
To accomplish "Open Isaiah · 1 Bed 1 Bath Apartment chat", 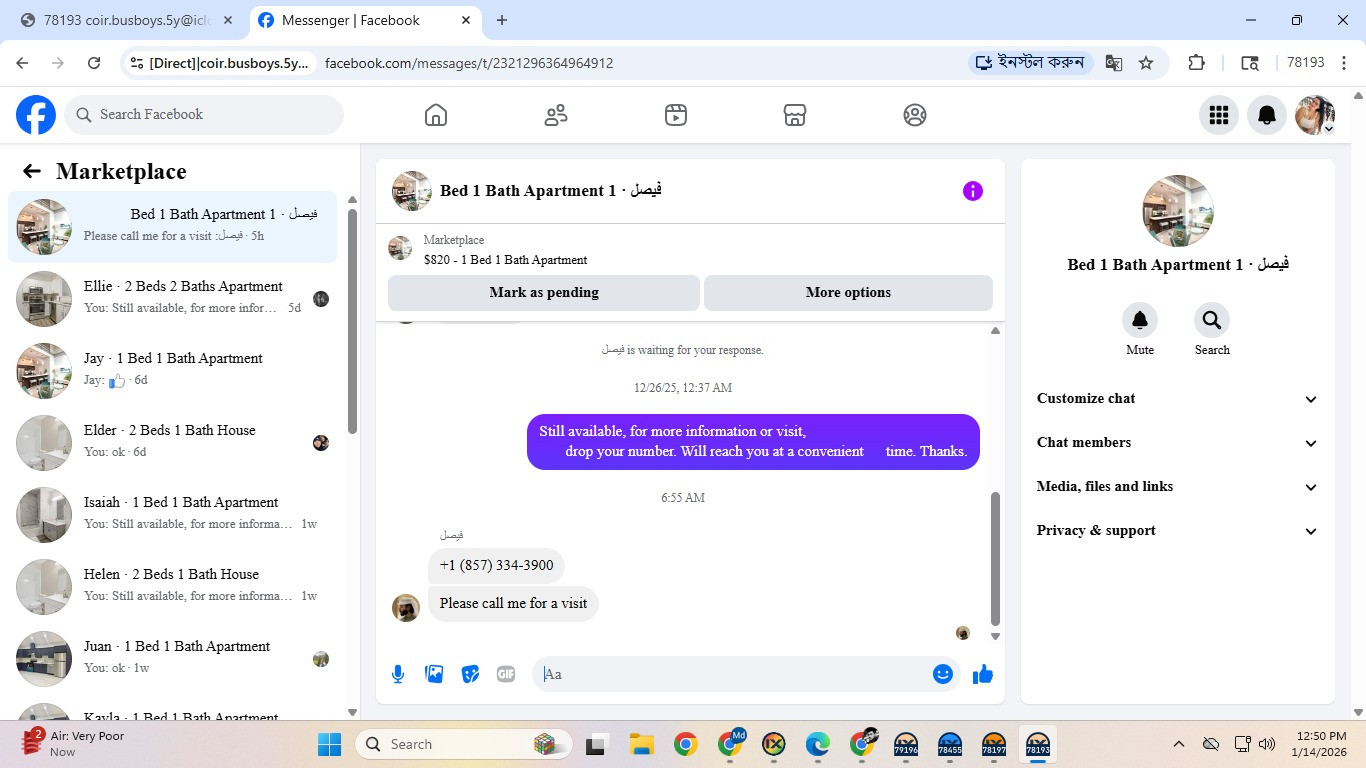I will pos(173,515).
